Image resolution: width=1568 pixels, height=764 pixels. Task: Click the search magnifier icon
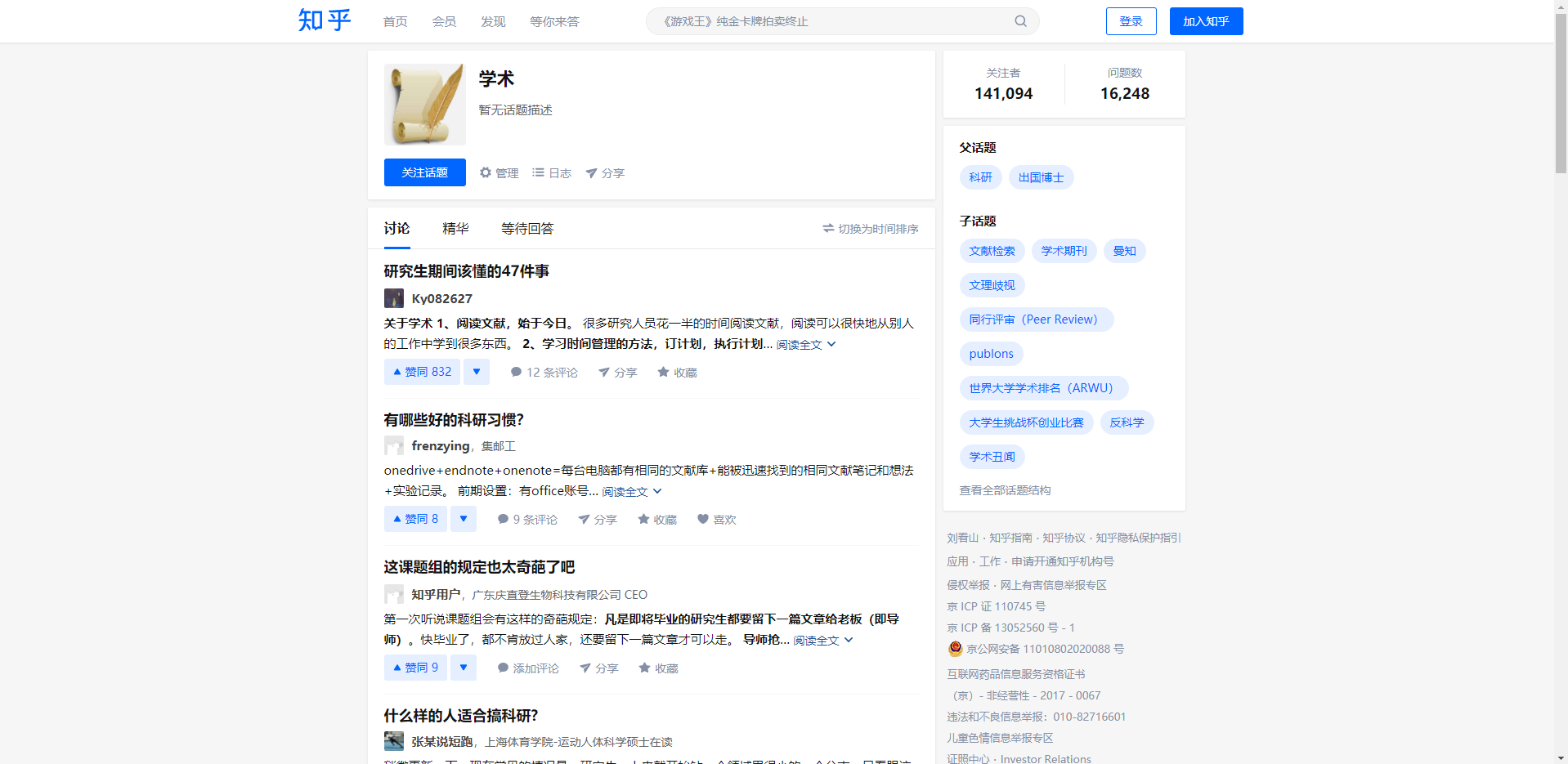pos(1019,20)
